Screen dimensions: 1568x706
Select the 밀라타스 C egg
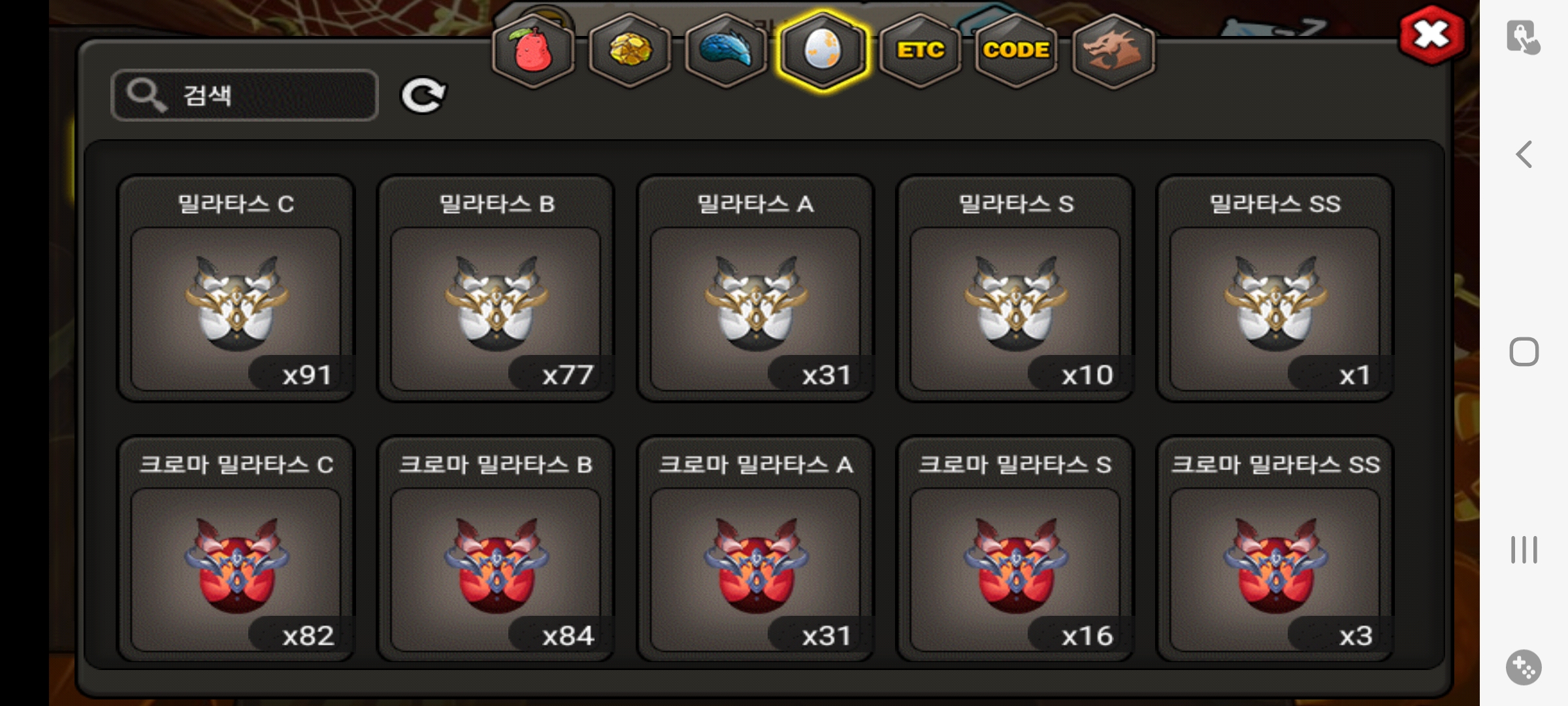pos(236,288)
